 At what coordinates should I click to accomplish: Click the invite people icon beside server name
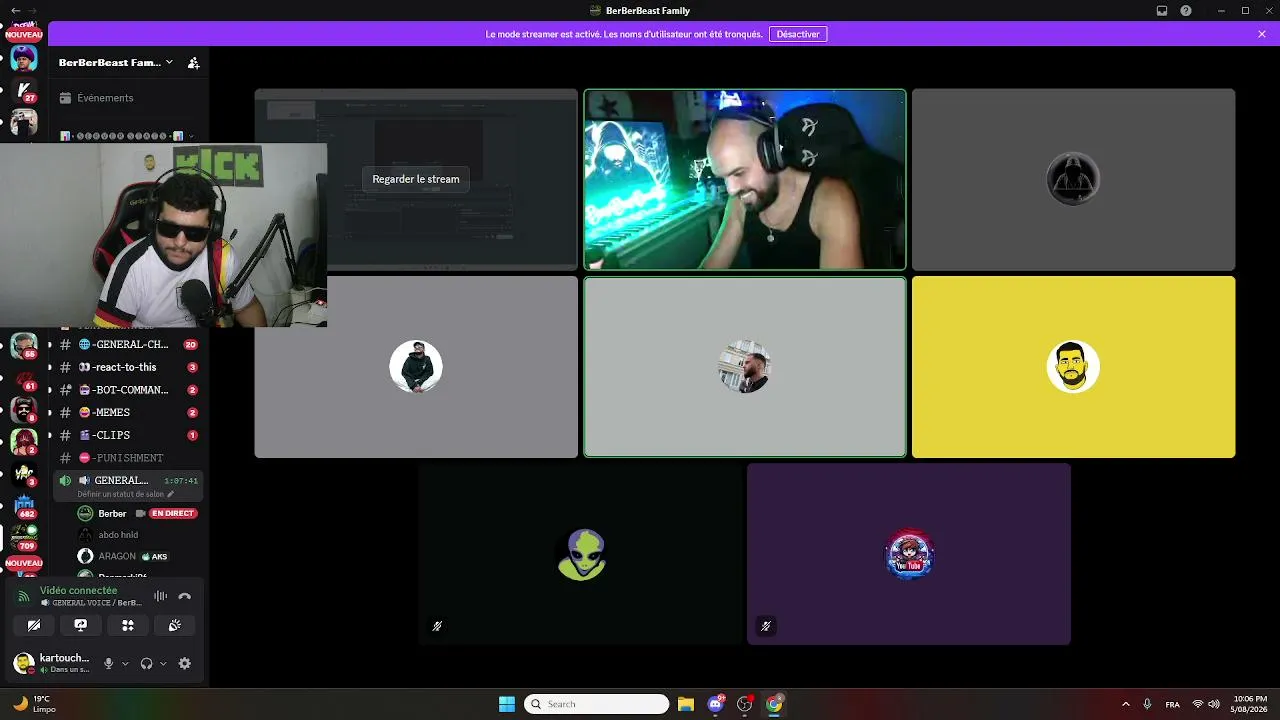pyautogui.click(x=194, y=63)
